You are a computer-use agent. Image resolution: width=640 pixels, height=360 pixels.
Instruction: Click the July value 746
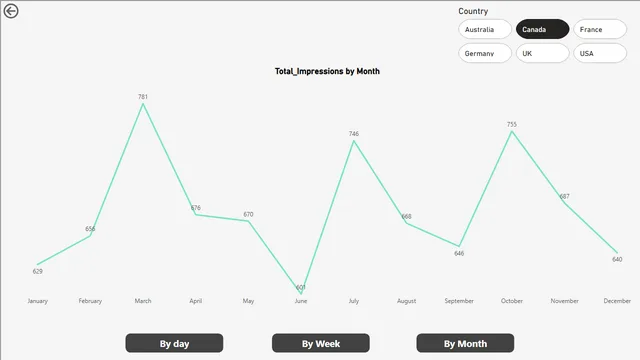point(354,133)
